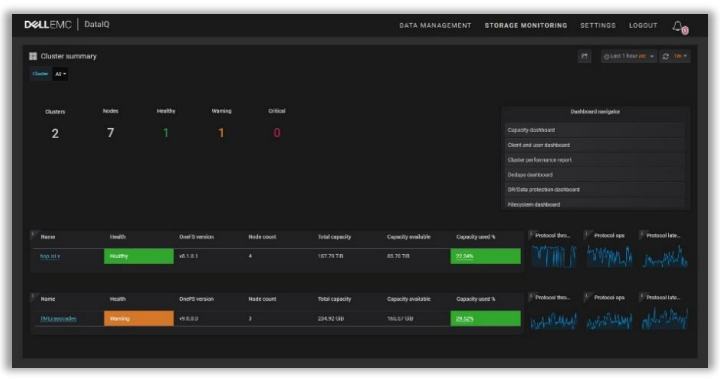Open the Settings menu

click(598, 25)
